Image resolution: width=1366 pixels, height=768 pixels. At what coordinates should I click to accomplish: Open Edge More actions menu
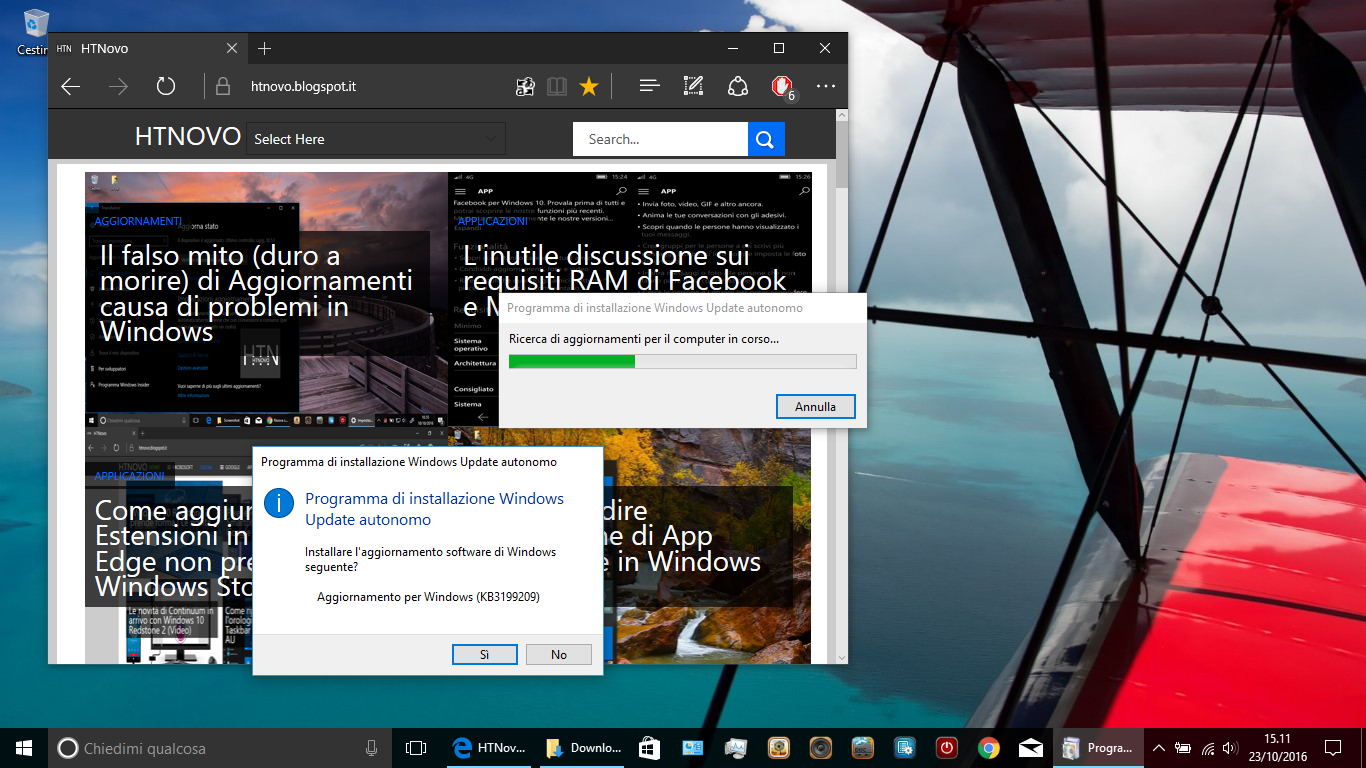pos(826,87)
